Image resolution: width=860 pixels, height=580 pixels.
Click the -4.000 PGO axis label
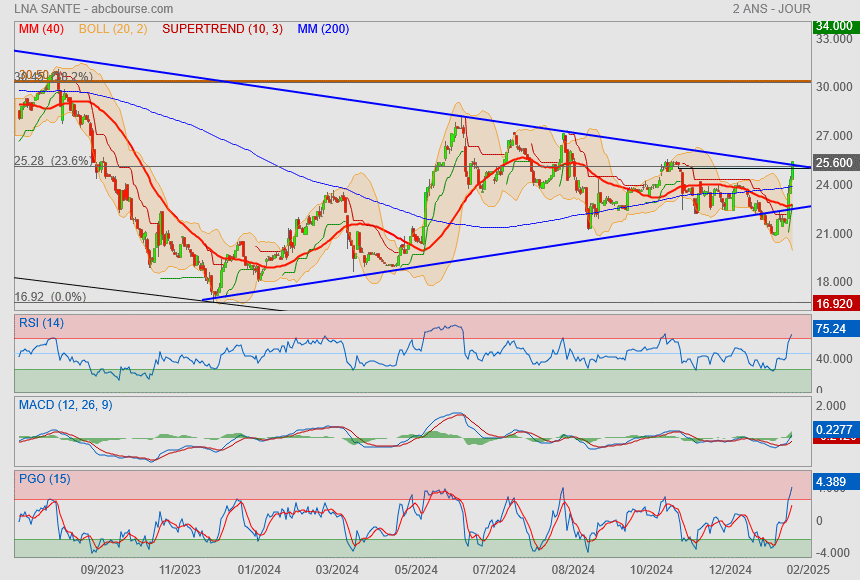(834, 553)
